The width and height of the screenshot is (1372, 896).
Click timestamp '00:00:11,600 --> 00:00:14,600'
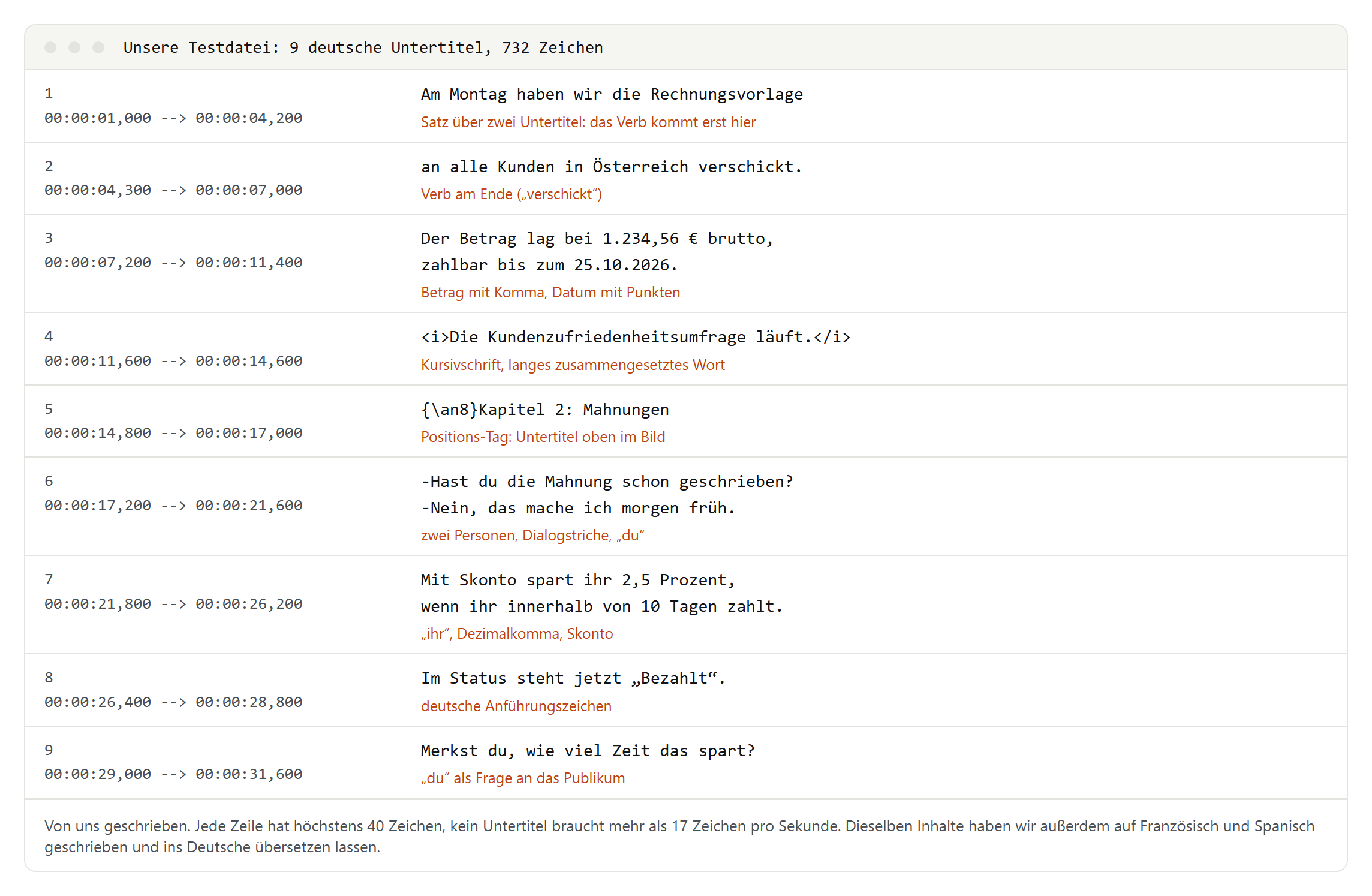(173, 361)
